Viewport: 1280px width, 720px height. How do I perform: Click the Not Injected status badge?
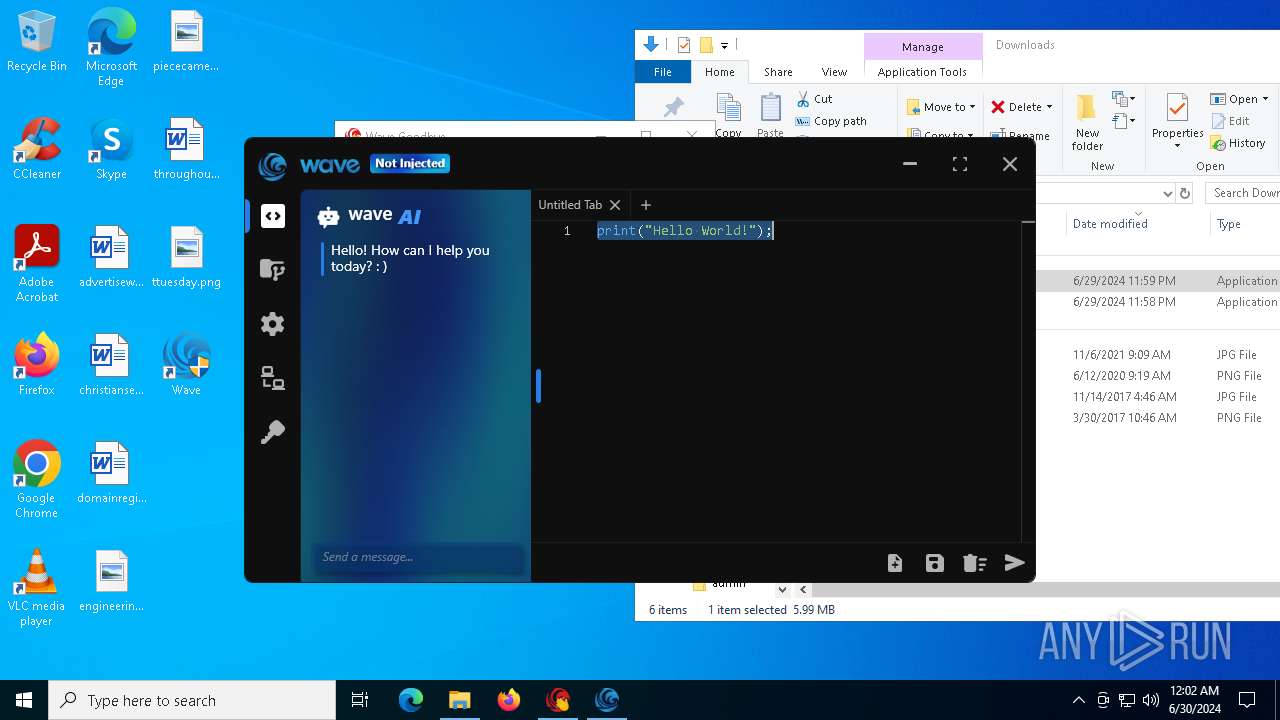click(410, 163)
